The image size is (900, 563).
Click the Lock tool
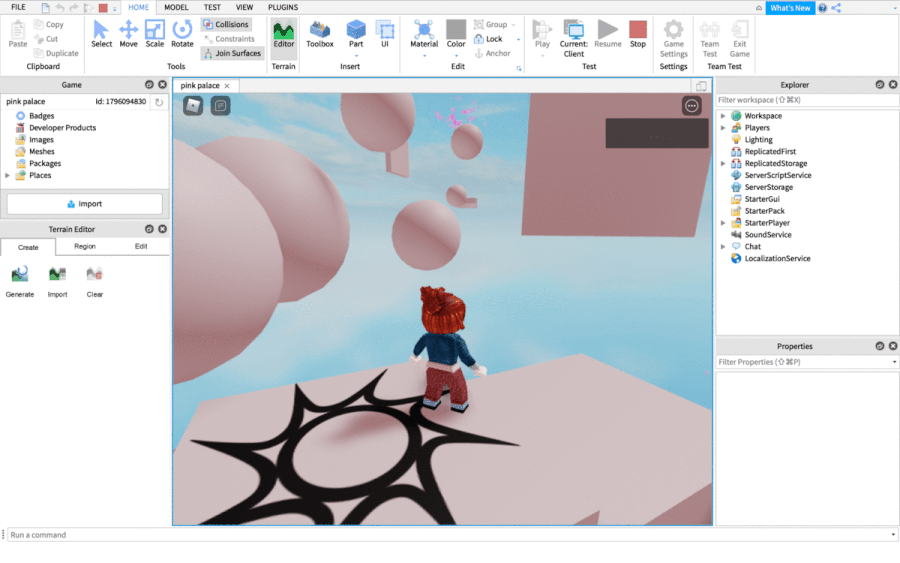pyautogui.click(x=488, y=39)
